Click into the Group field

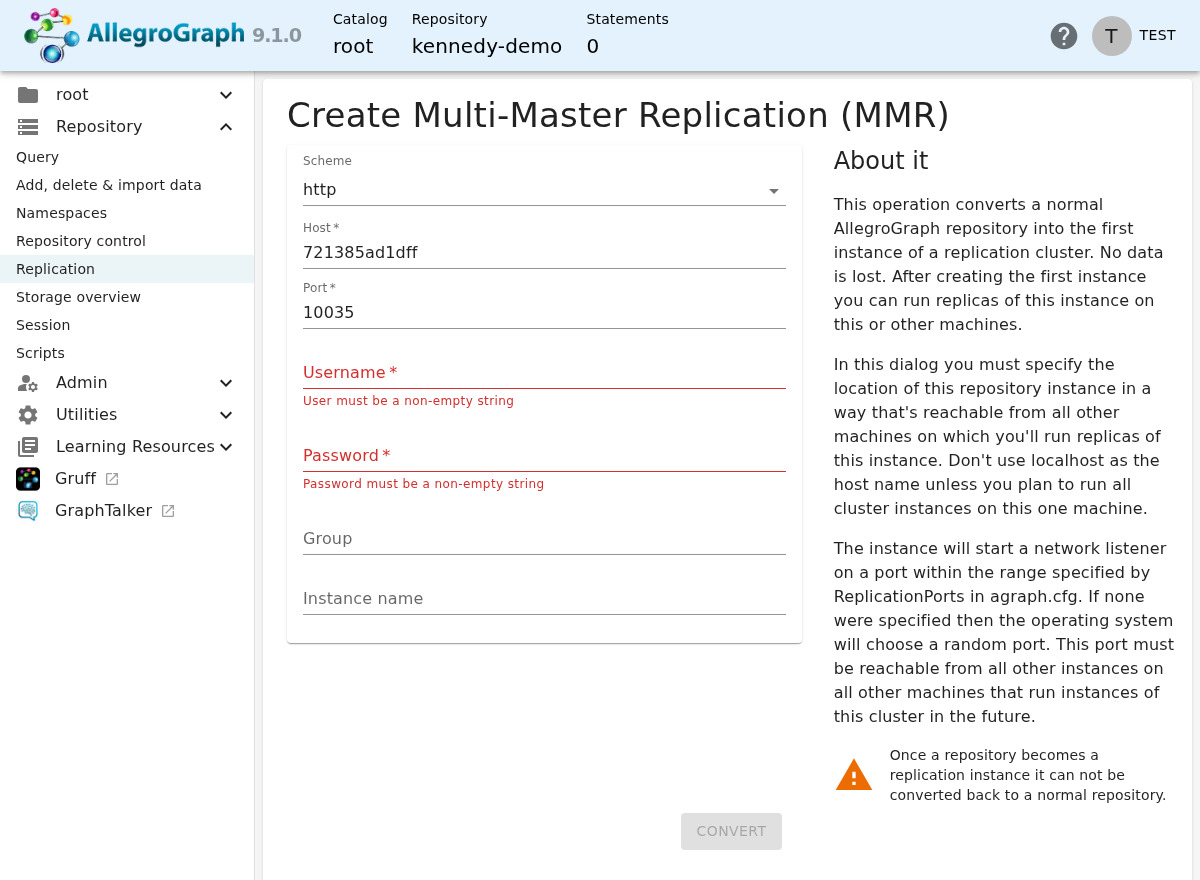point(544,538)
